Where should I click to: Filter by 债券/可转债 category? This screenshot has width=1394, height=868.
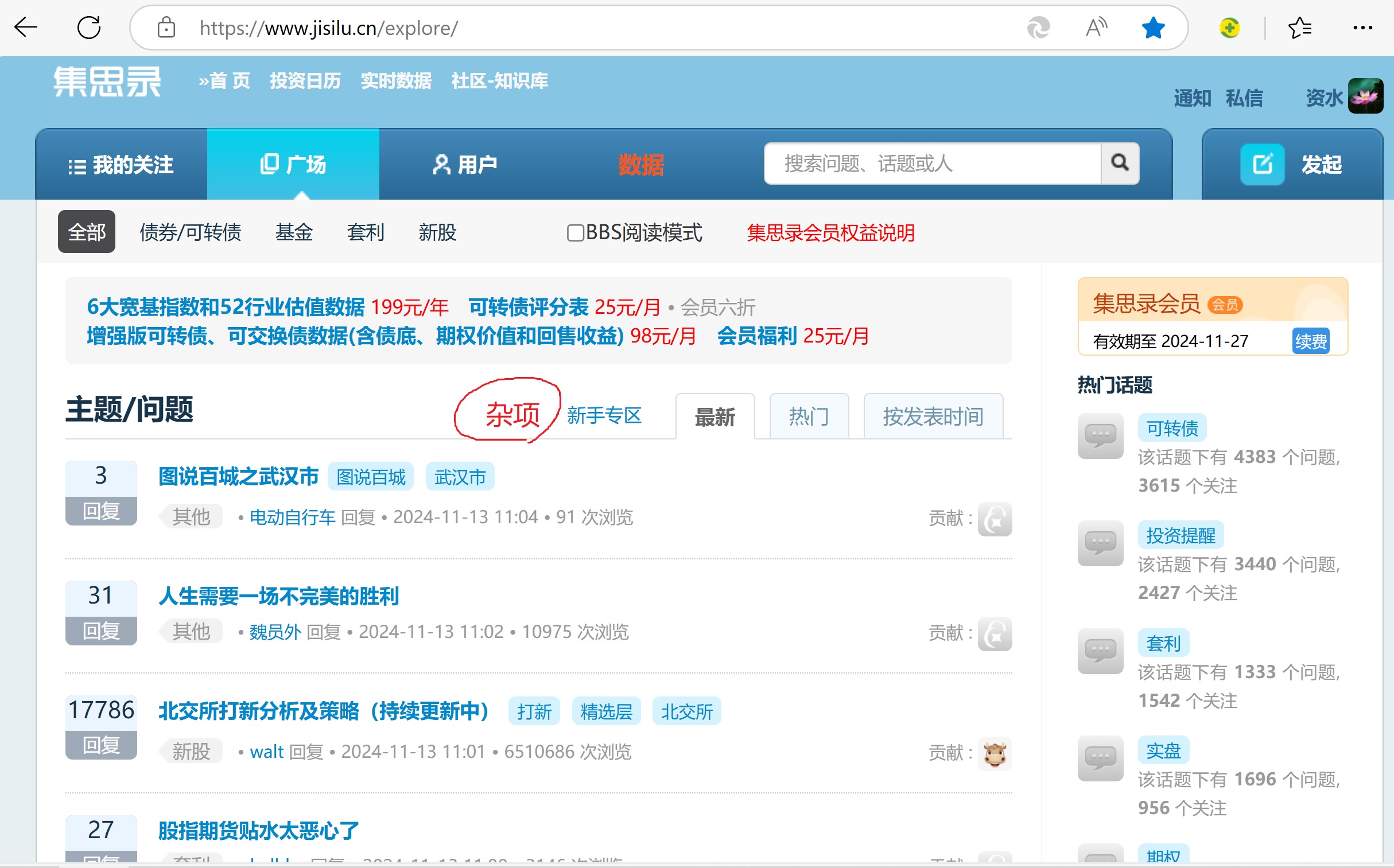190,232
